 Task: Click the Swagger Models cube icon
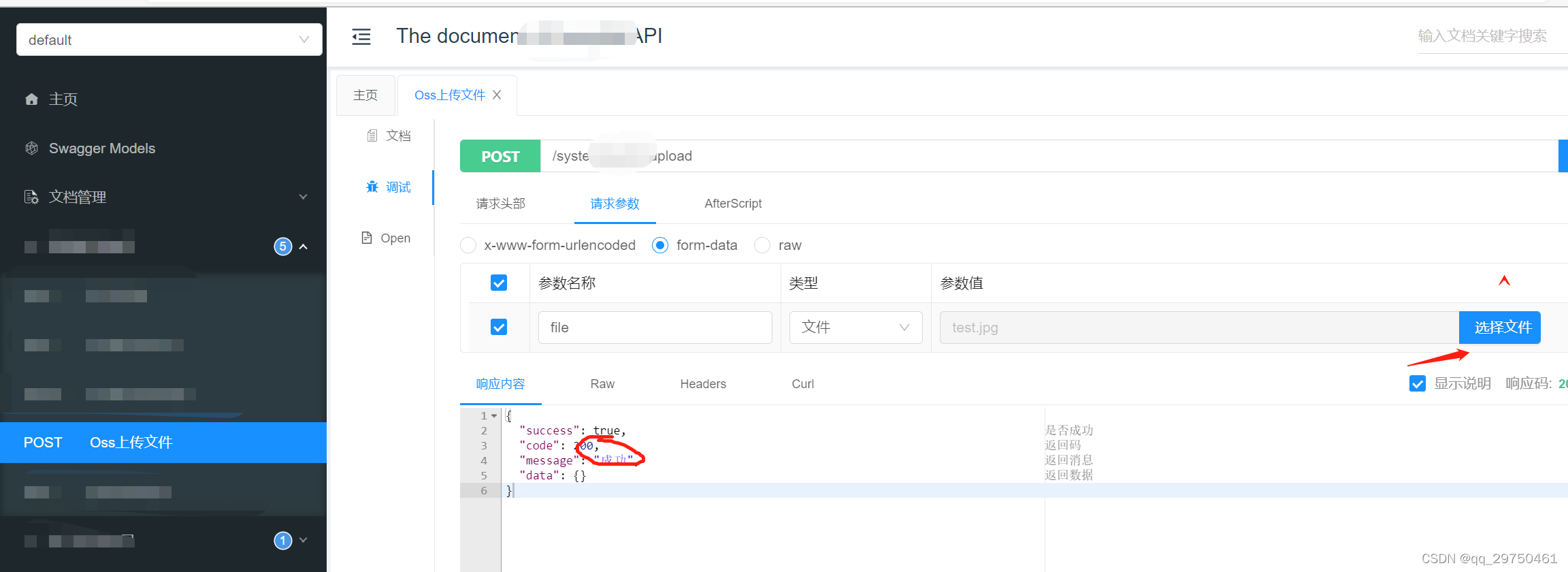click(x=31, y=148)
